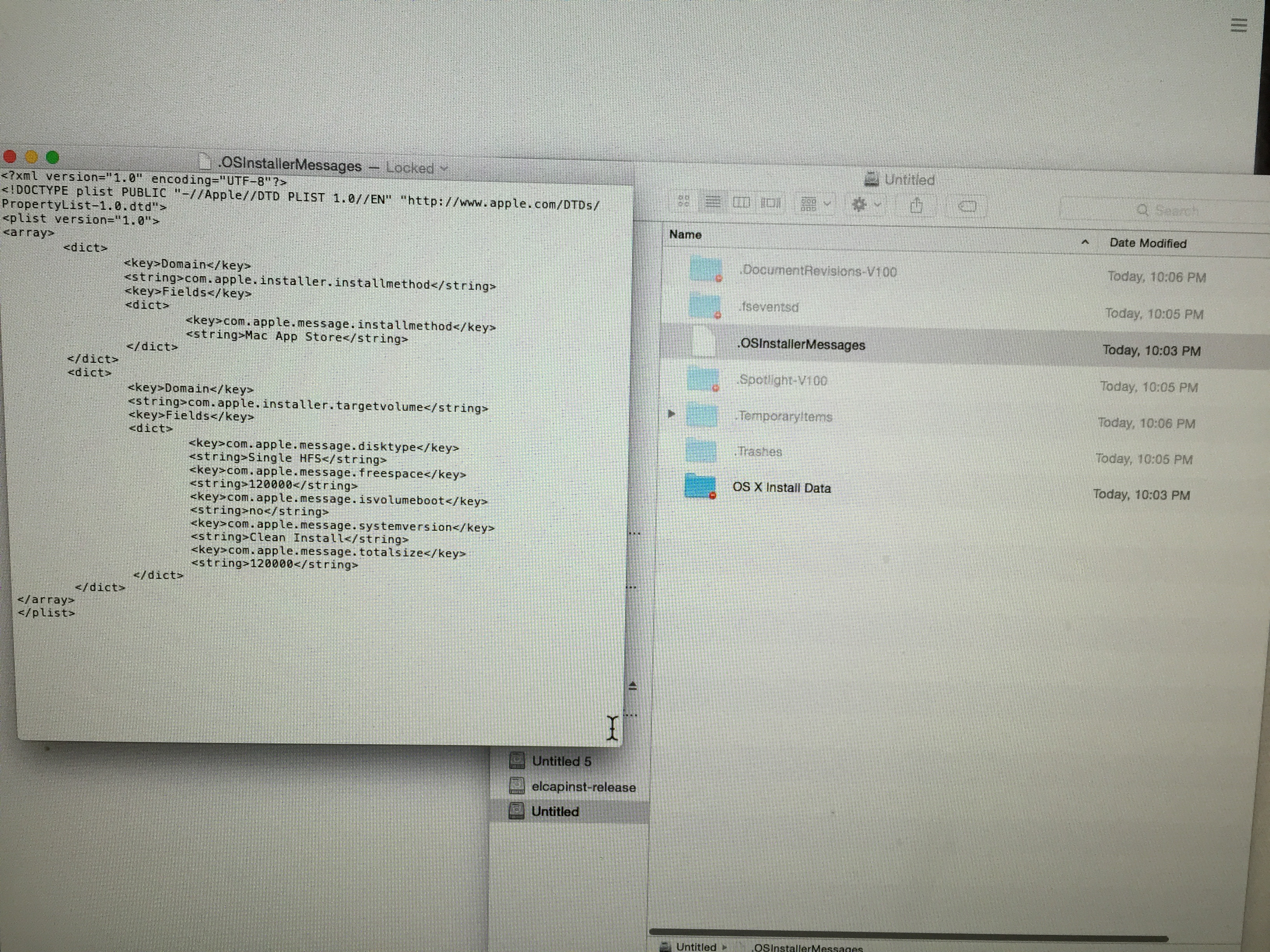1270x952 pixels.
Task: Click the document proxy icon in TextEdit title
Action: (x=204, y=162)
